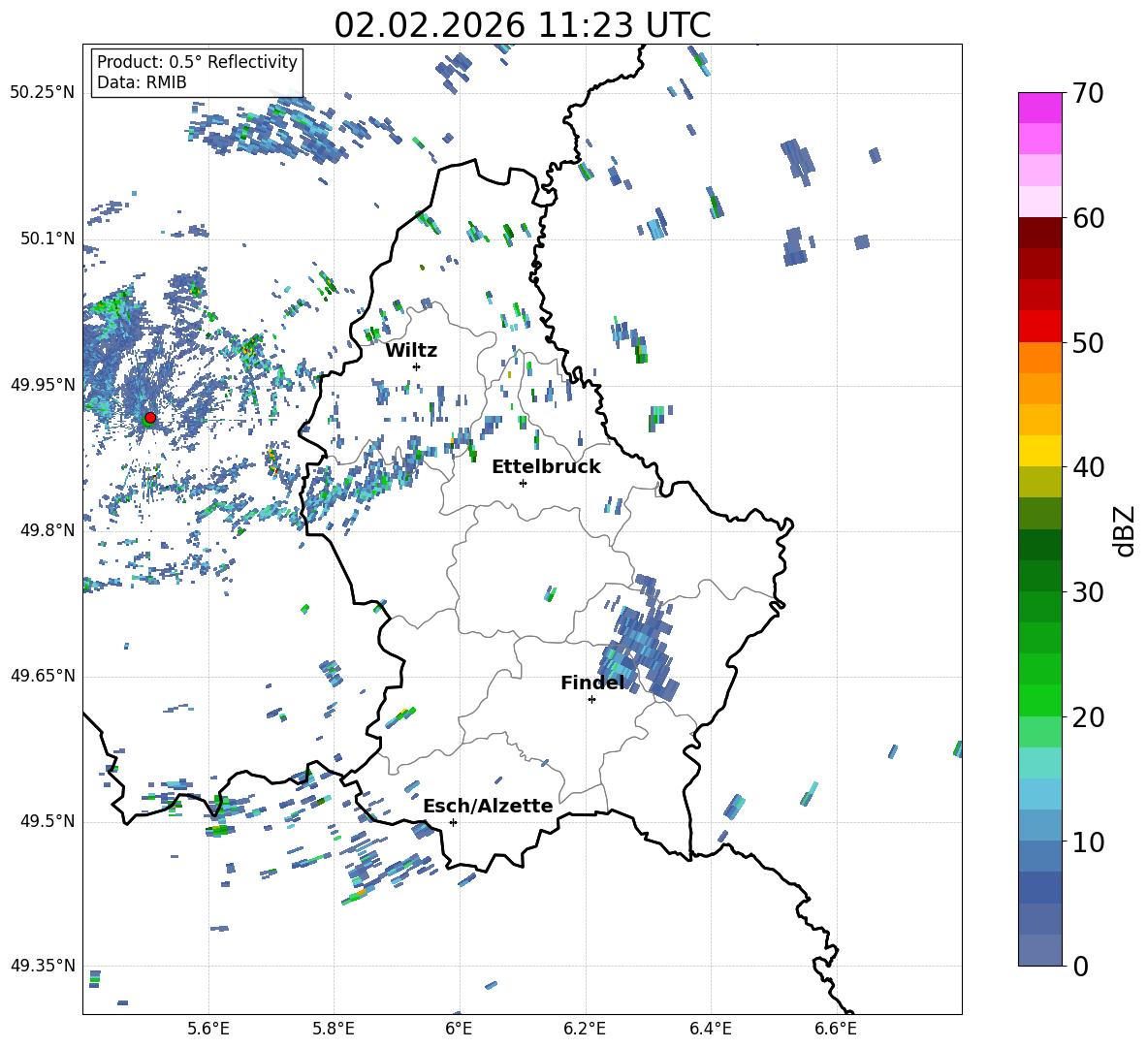Select the Esch/Alzette city label
This screenshot has height=1048, width=1148.
488,807
